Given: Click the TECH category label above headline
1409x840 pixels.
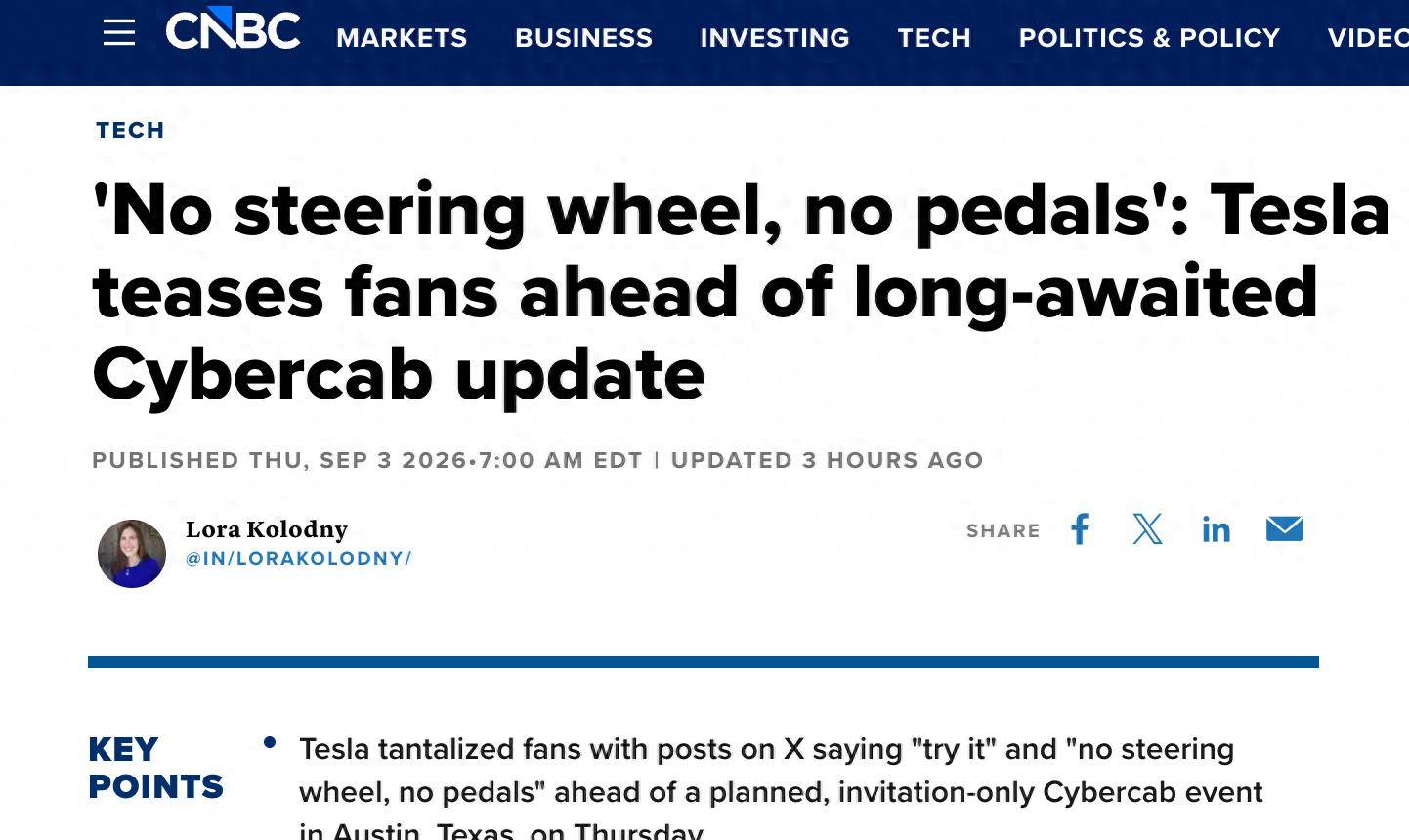Looking at the screenshot, I should pyautogui.click(x=130, y=130).
